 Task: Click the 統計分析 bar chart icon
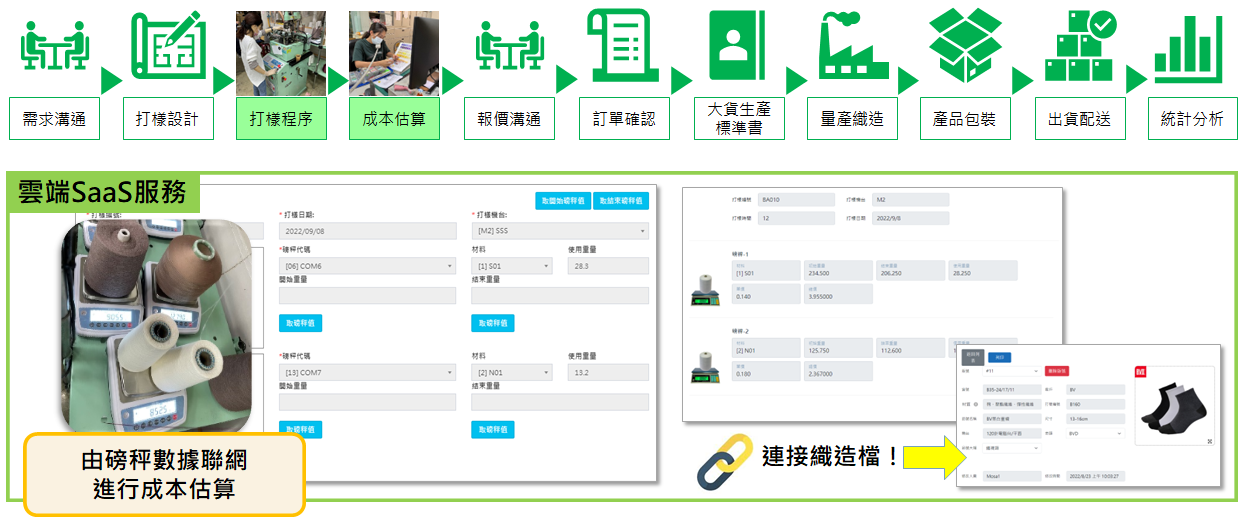[x=1189, y=50]
